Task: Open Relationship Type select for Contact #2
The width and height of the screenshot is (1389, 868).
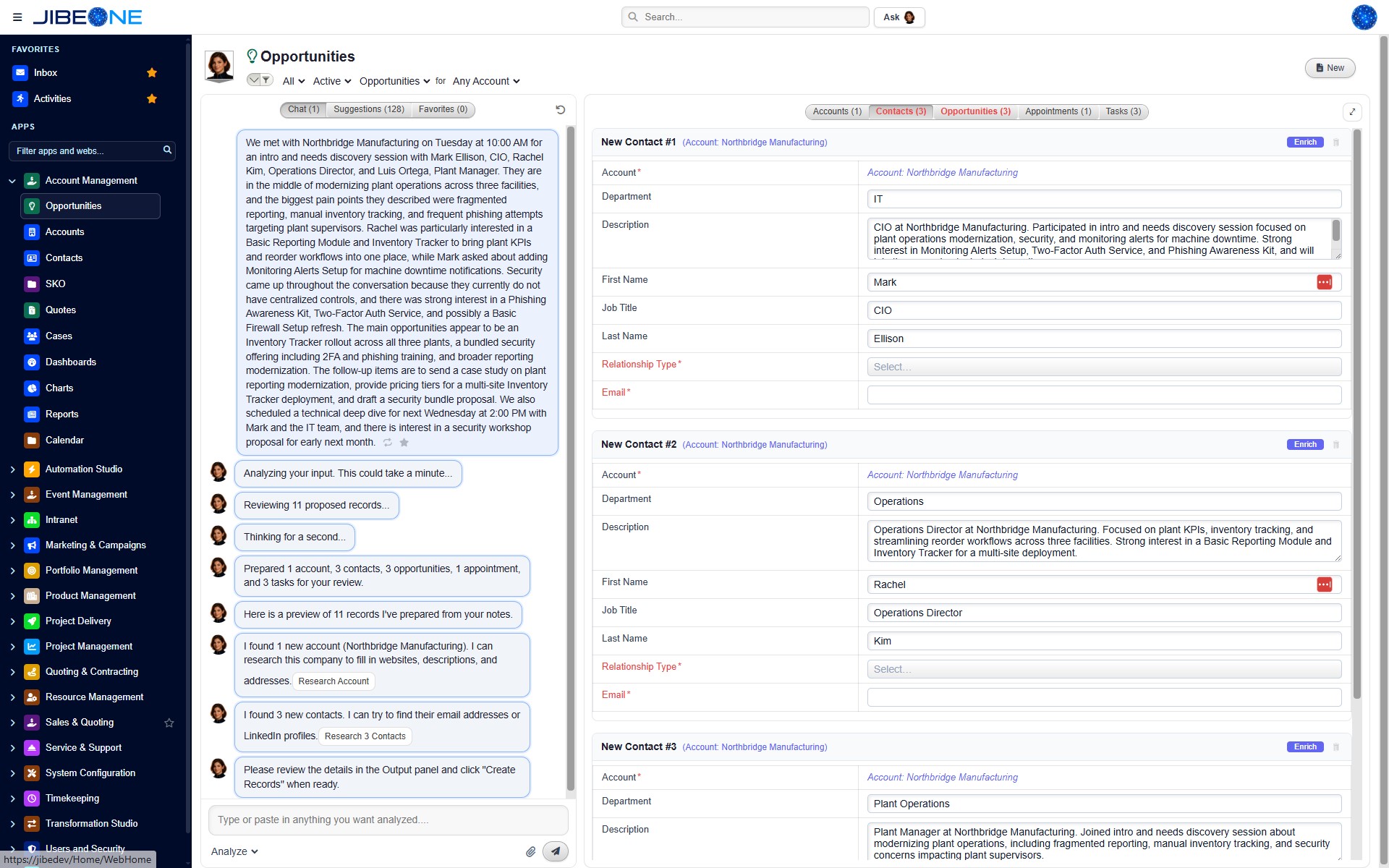Action: click(x=1104, y=669)
